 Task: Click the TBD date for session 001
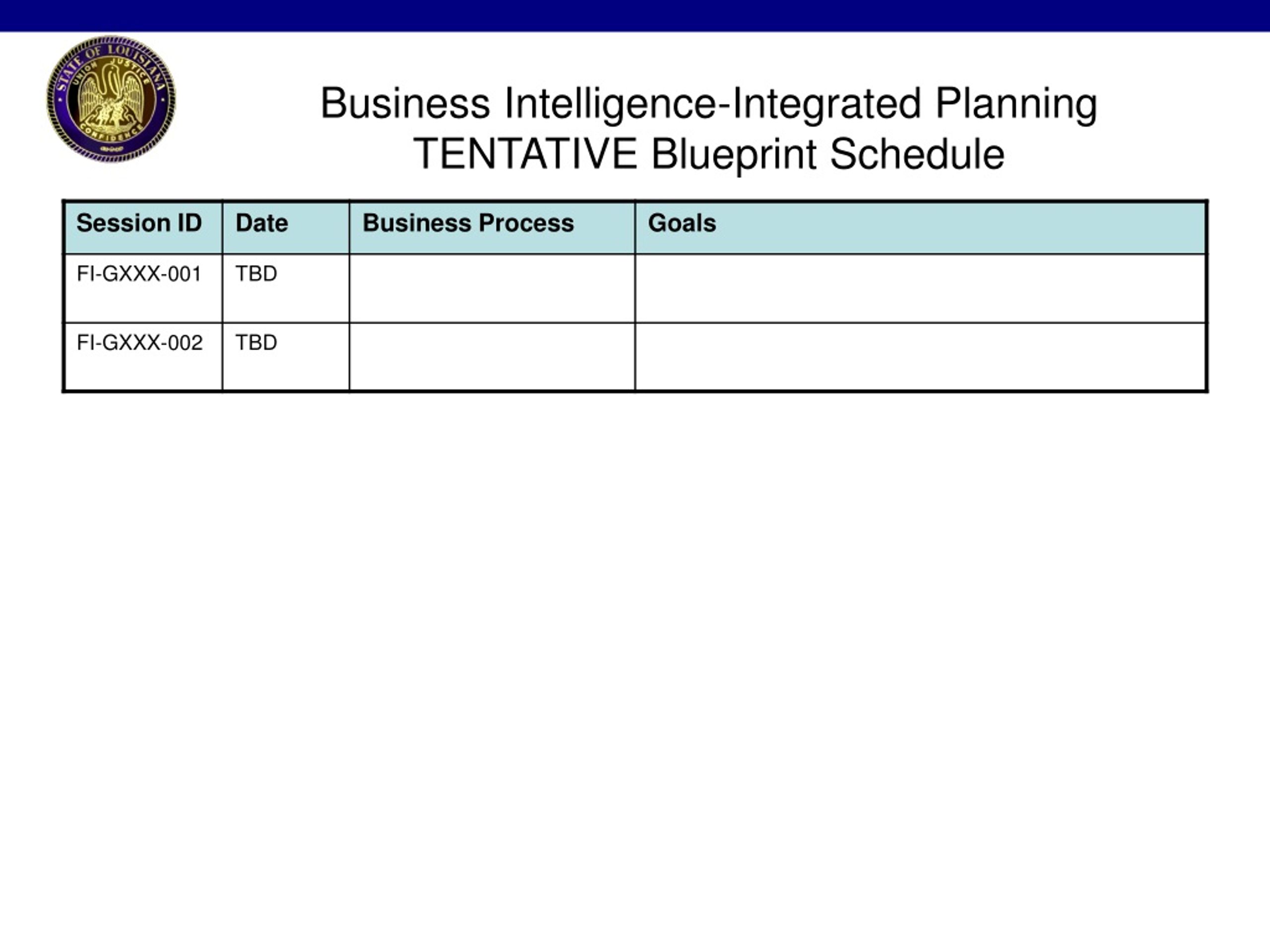click(x=256, y=274)
